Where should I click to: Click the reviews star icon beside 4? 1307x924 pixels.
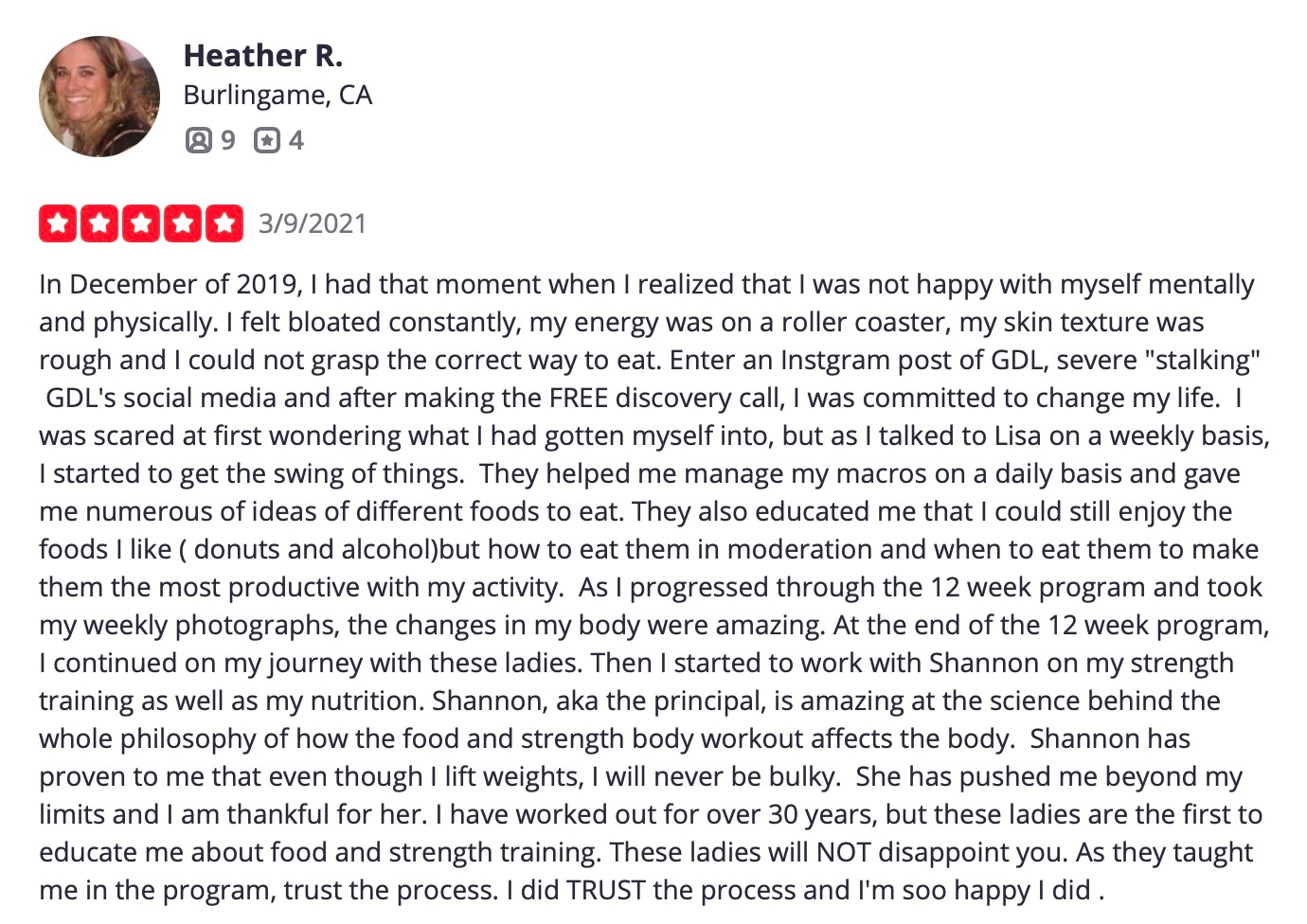(x=267, y=140)
